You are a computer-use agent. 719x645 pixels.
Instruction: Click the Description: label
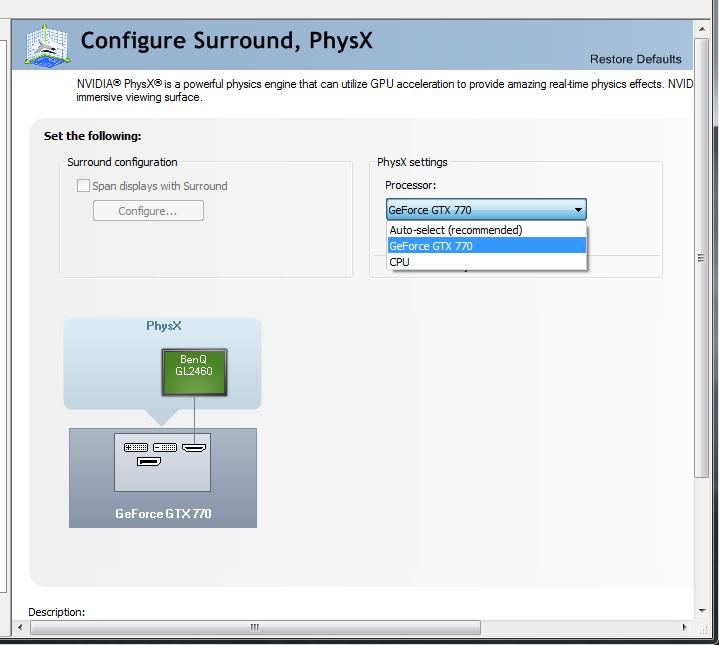click(x=56, y=612)
